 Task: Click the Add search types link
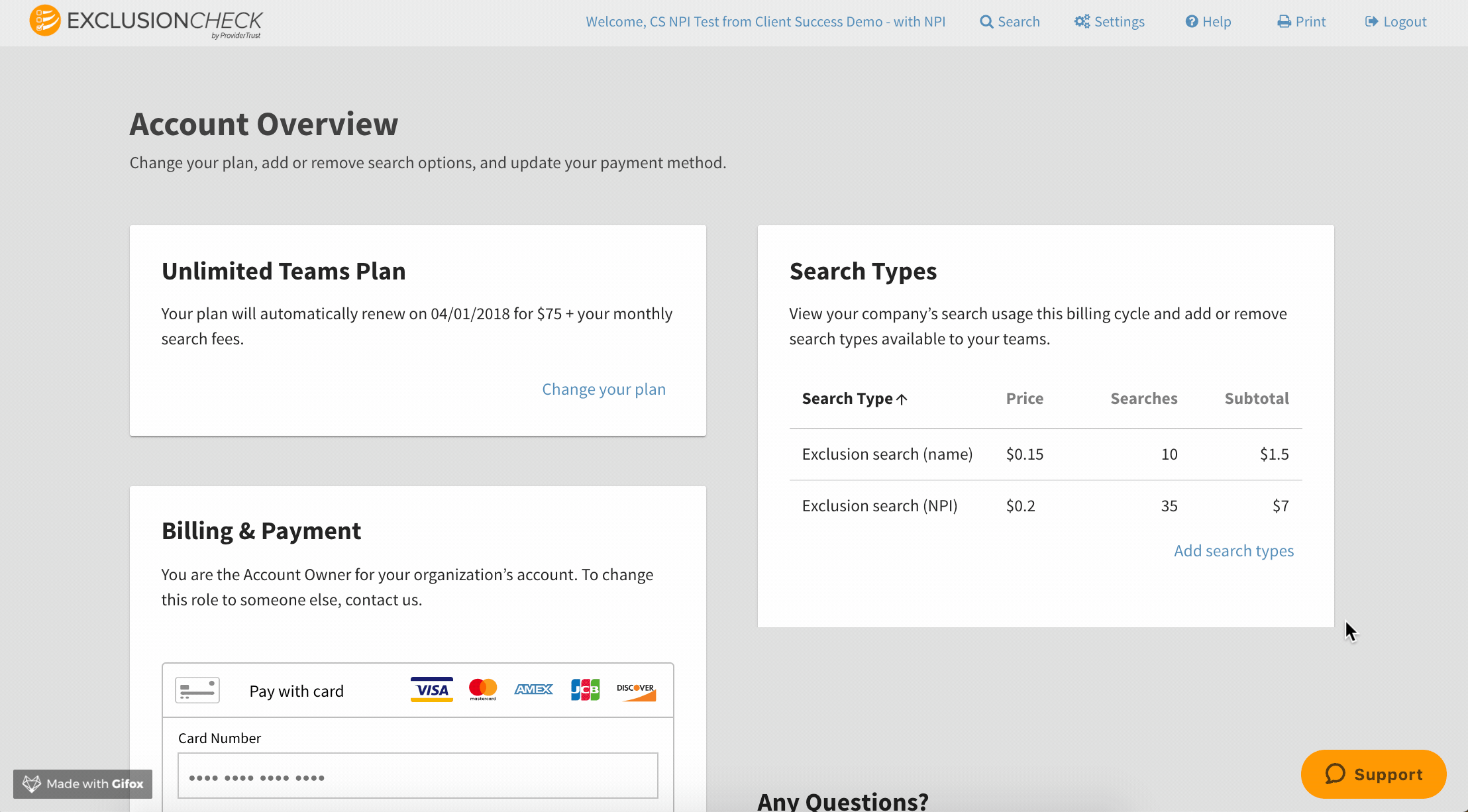click(x=1233, y=551)
